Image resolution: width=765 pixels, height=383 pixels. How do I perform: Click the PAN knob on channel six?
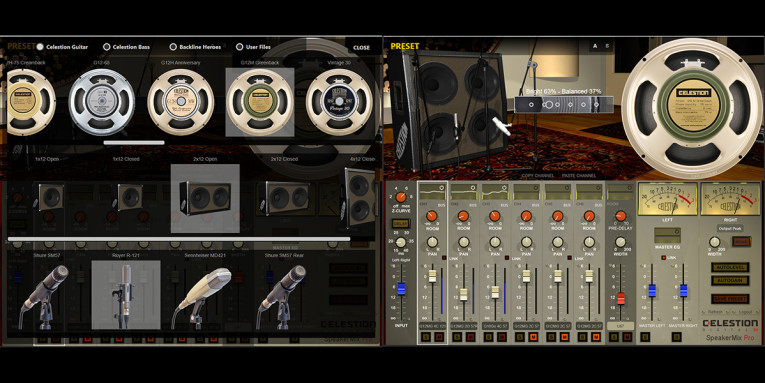point(589,242)
